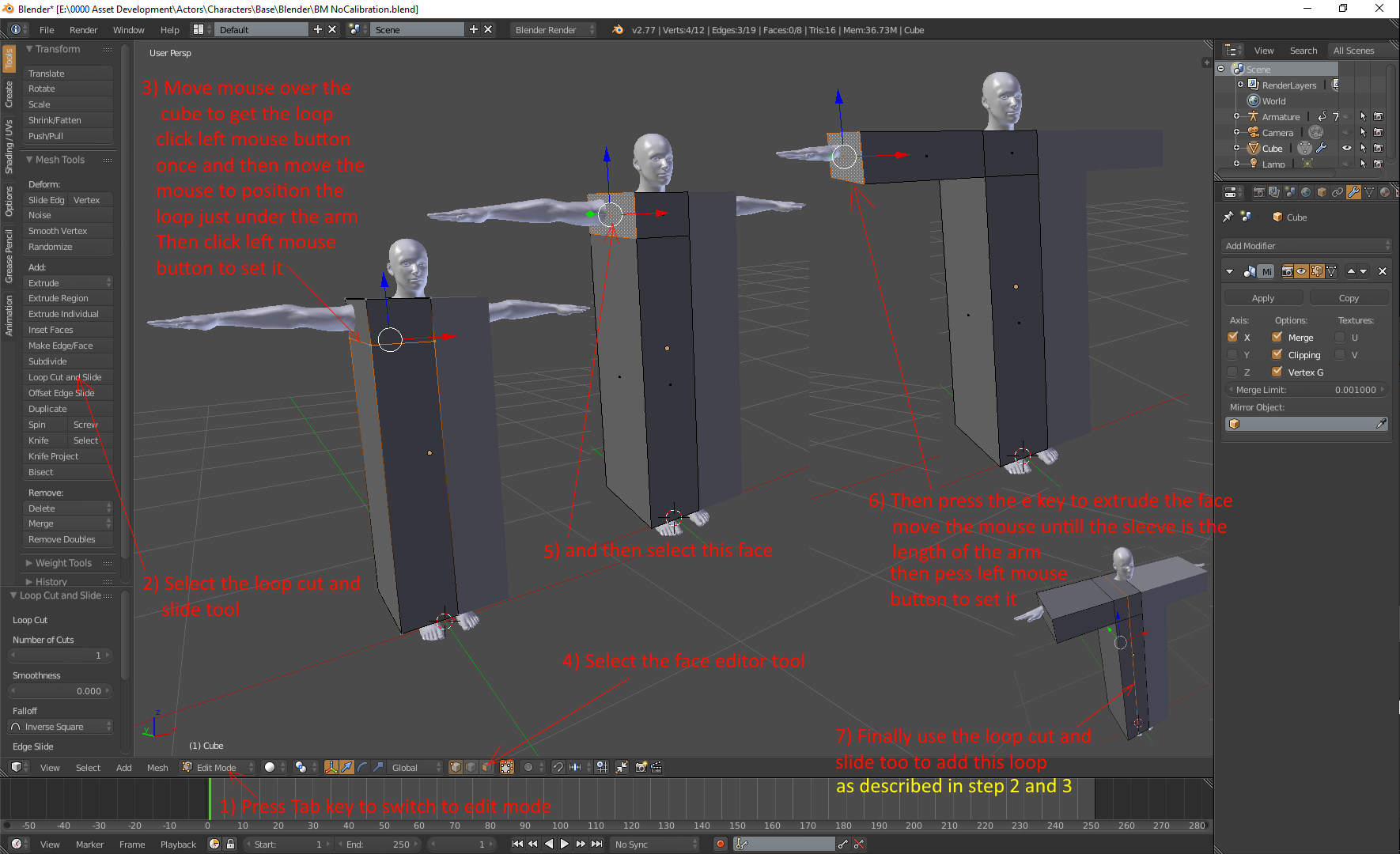
Task: Enable Z axis checkbox in Mirror modifier
Action: pyautogui.click(x=1232, y=372)
